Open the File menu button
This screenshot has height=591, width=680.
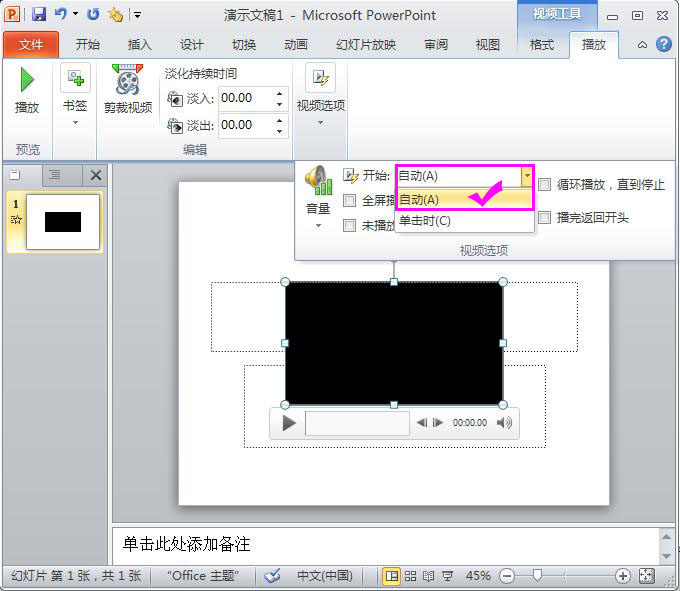tap(30, 45)
